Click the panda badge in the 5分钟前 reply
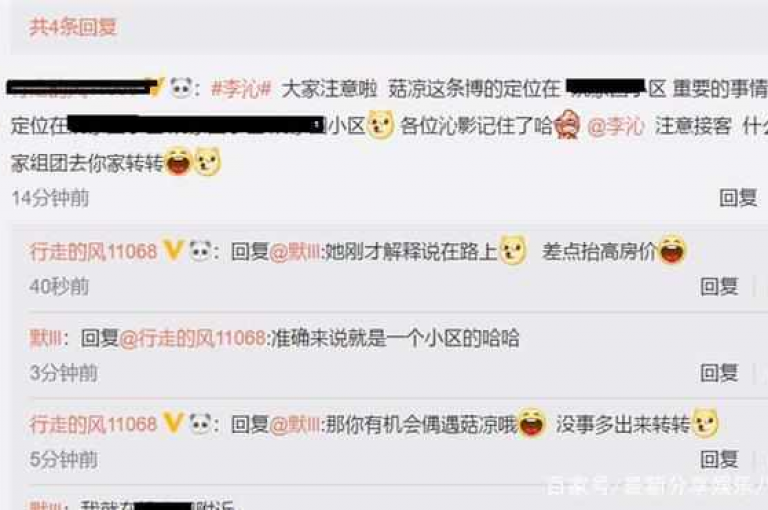768x510 pixels. 200,423
